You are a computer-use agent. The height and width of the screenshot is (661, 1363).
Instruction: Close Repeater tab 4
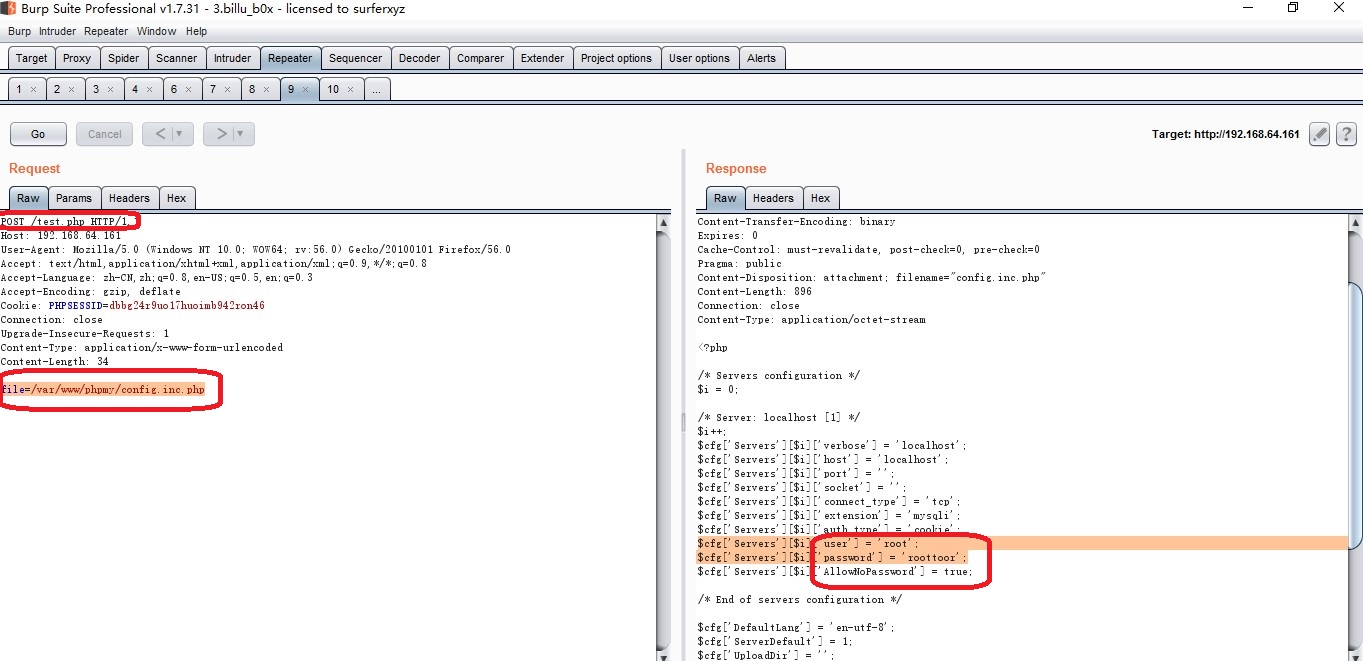pyautogui.click(x=150, y=89)
